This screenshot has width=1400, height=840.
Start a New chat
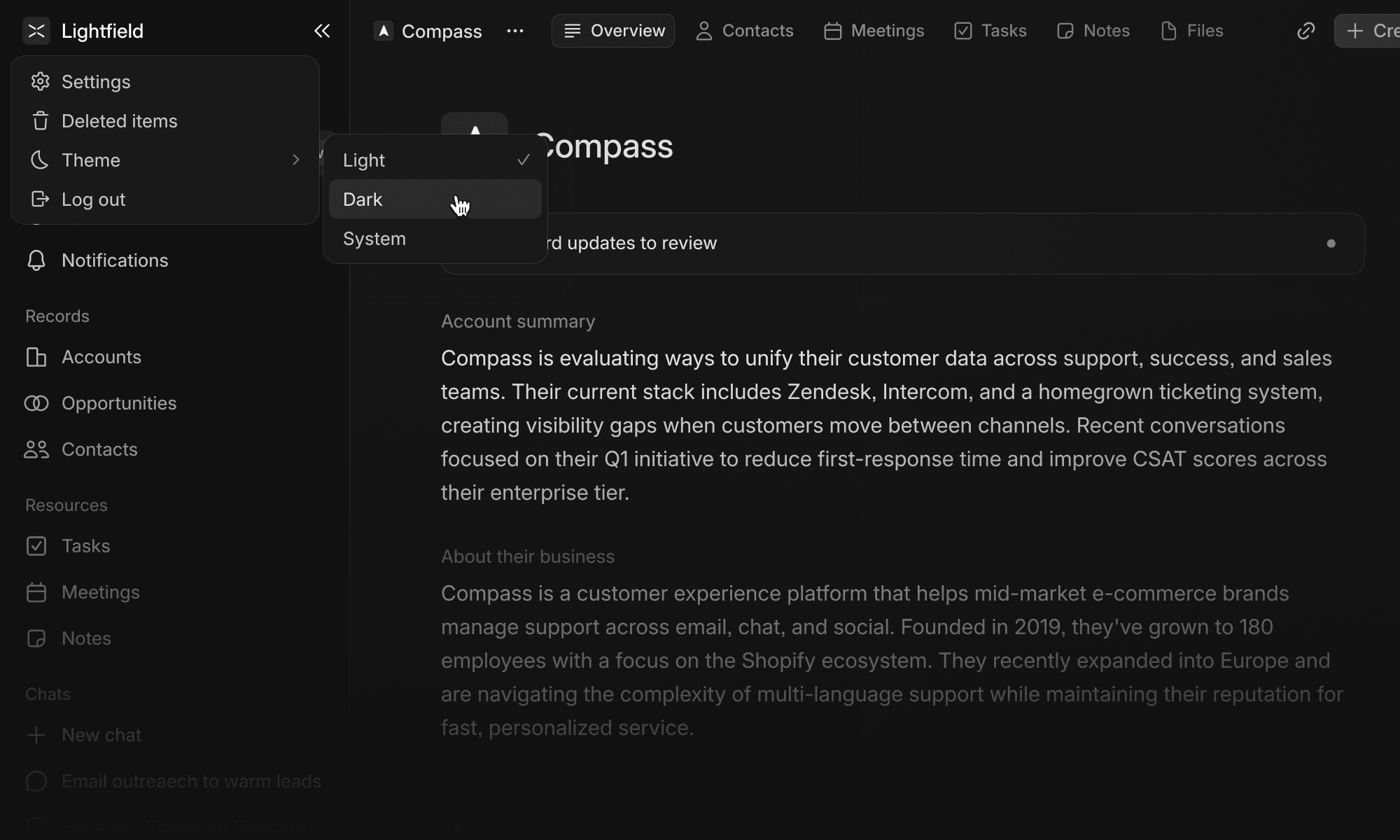[101, 735]
